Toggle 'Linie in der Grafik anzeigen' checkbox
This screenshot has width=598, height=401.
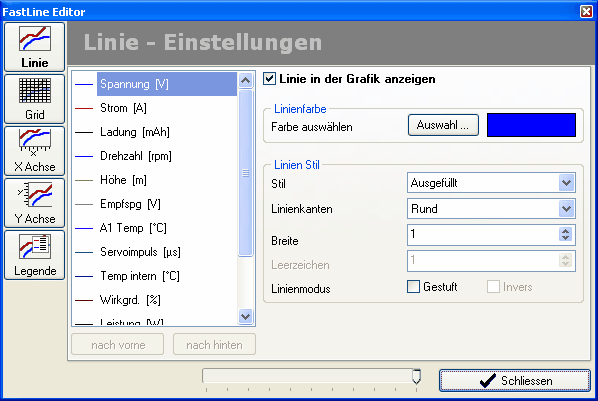click(269, 79)
